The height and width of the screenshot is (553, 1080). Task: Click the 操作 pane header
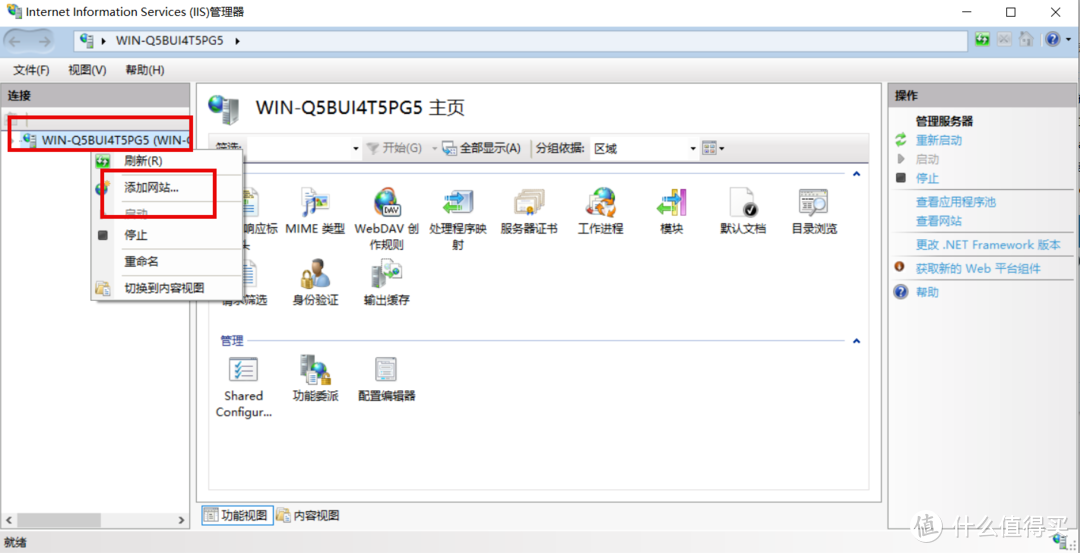point(983,96)
